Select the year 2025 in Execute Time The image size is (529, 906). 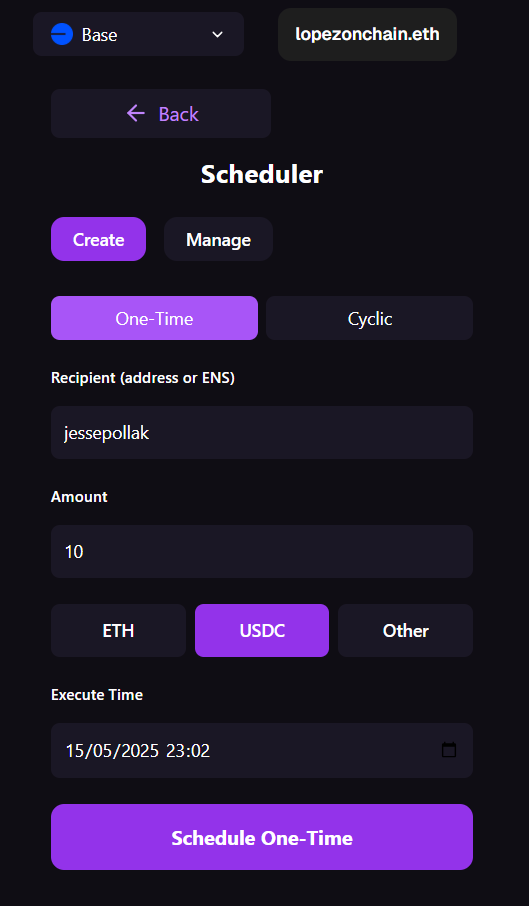139,751
